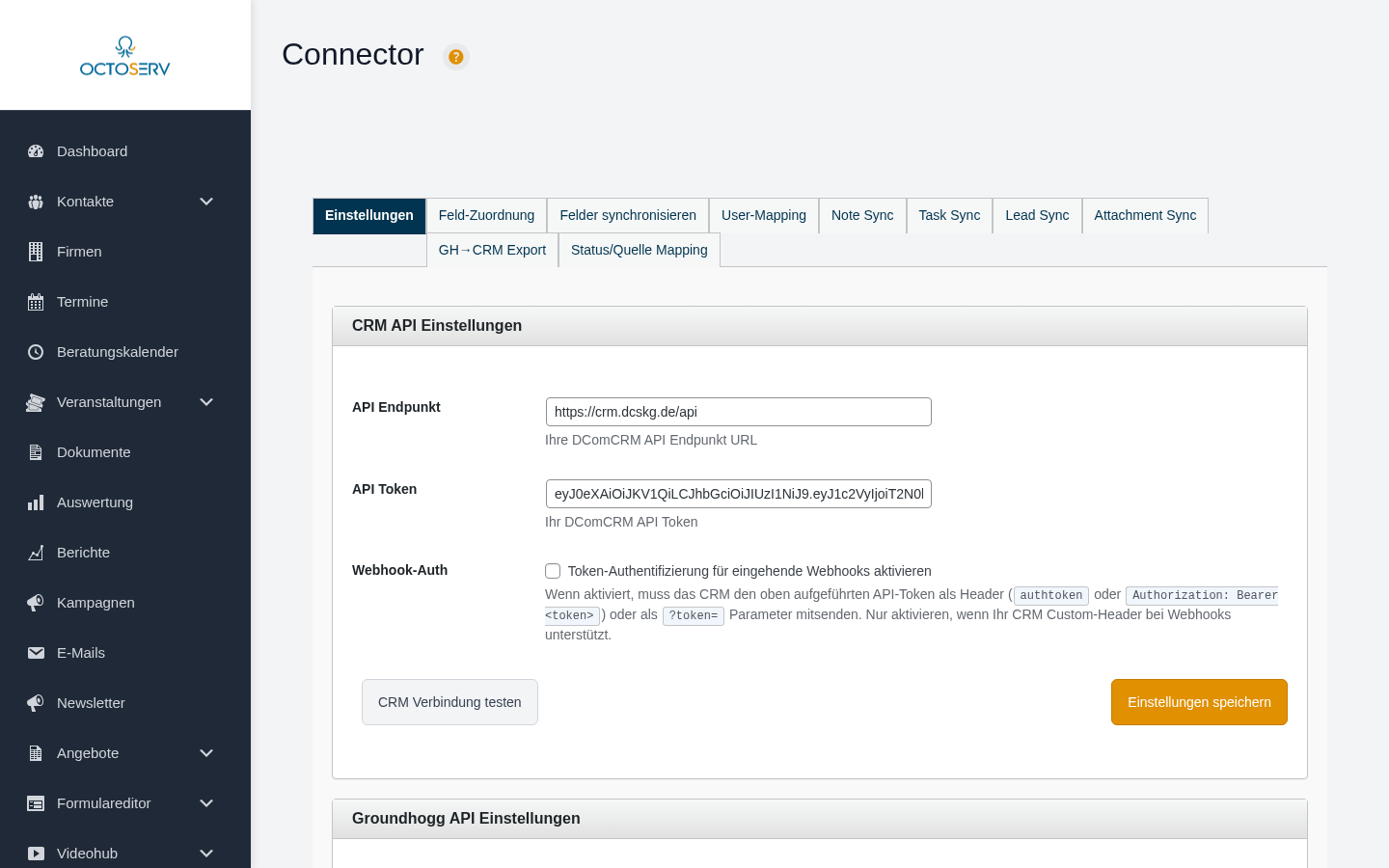
Task: Click the Beratungskalender clock icon
Action: coord(36,352)
